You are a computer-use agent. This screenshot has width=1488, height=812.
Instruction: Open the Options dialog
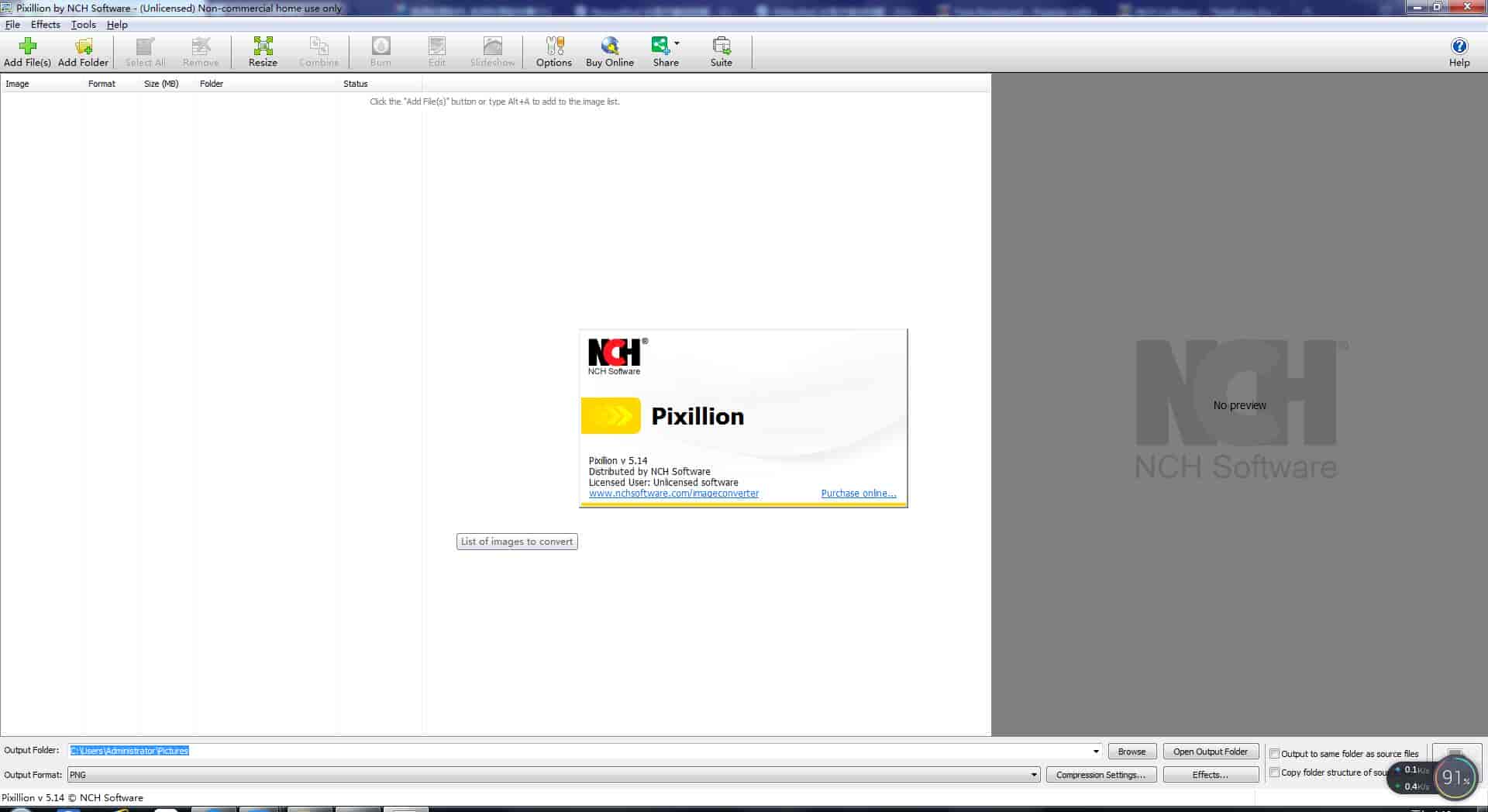[553, 51]
